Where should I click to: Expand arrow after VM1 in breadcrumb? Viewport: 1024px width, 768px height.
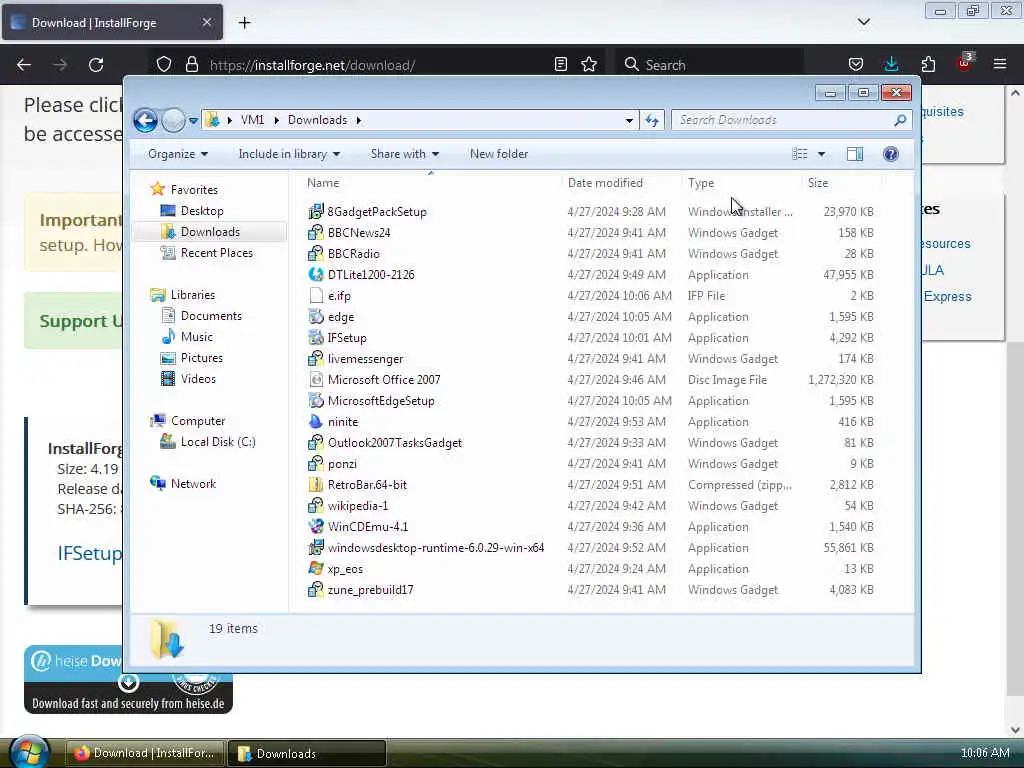pyautogui.click(x=276, y=120)
